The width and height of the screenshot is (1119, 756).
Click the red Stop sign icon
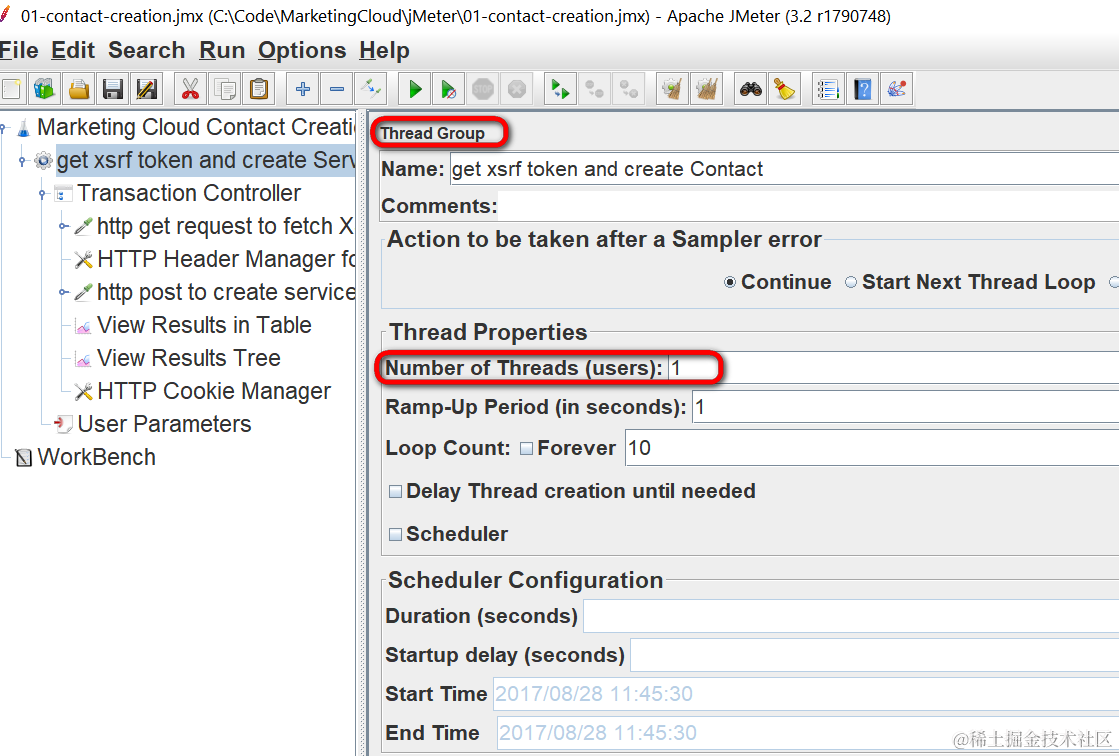coord(483,89)
